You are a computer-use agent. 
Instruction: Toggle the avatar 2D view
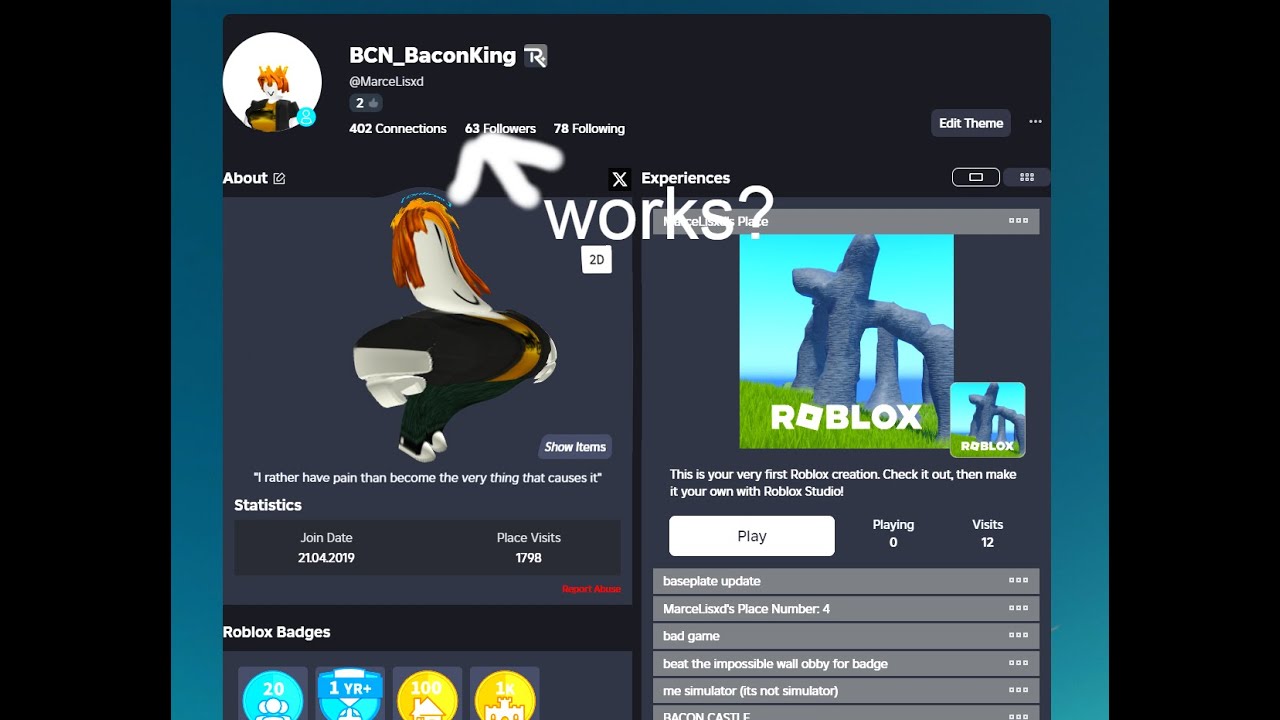pos(597,260)
